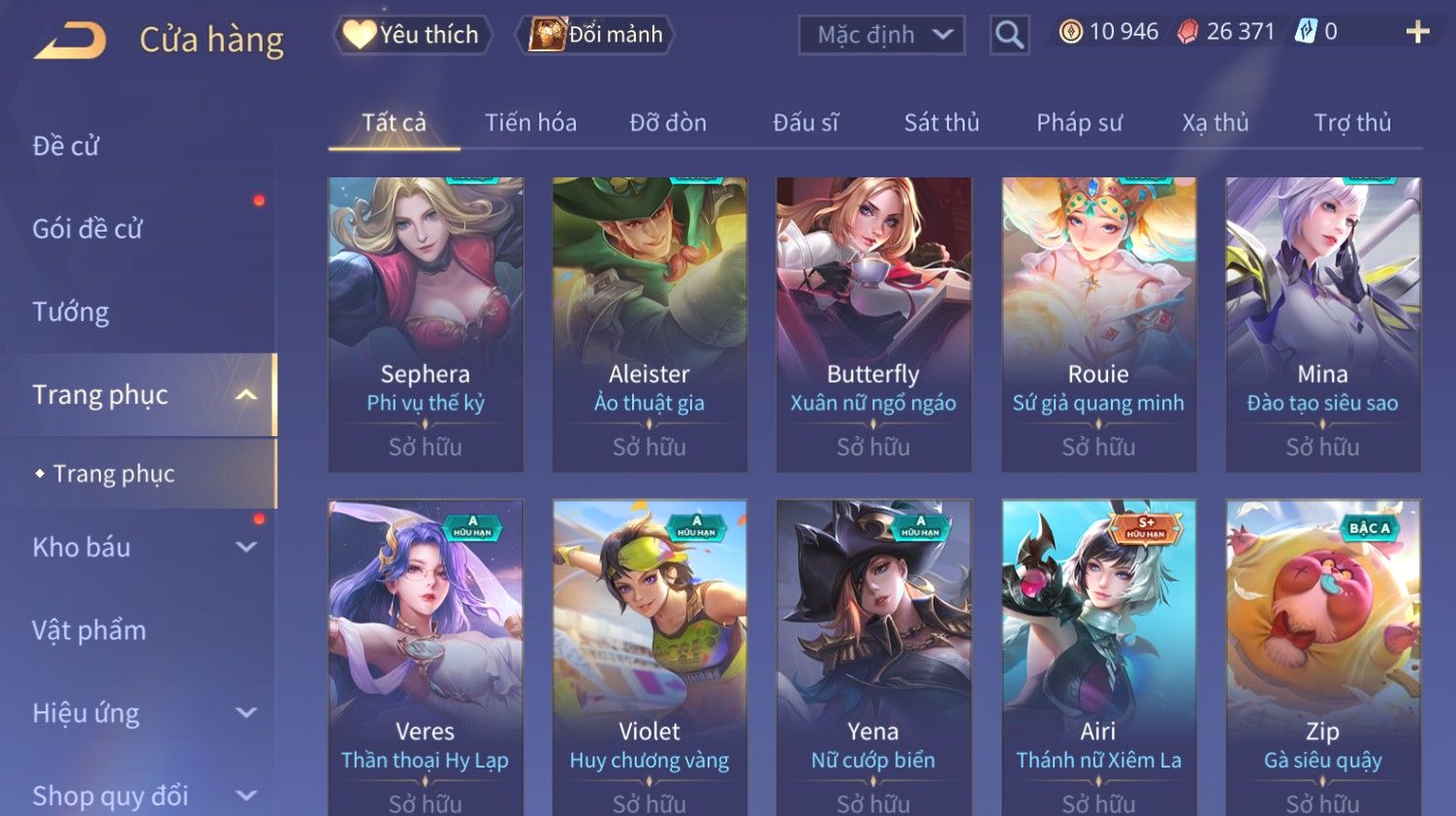Switch to the Tiến hóa tab
The width and height of the screenshot is (1456, 816).
[530, 123]
